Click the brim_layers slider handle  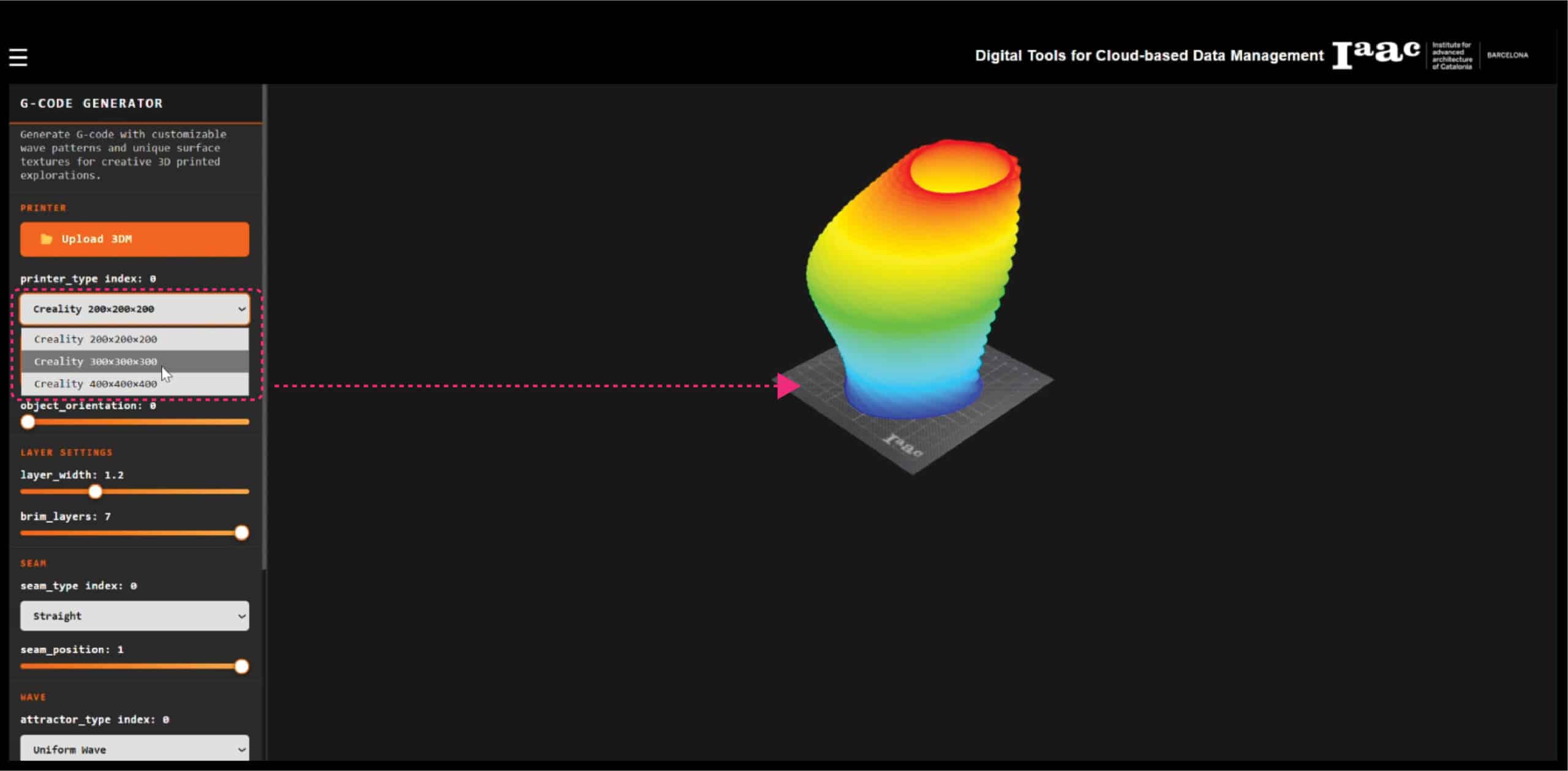point(242,533)
